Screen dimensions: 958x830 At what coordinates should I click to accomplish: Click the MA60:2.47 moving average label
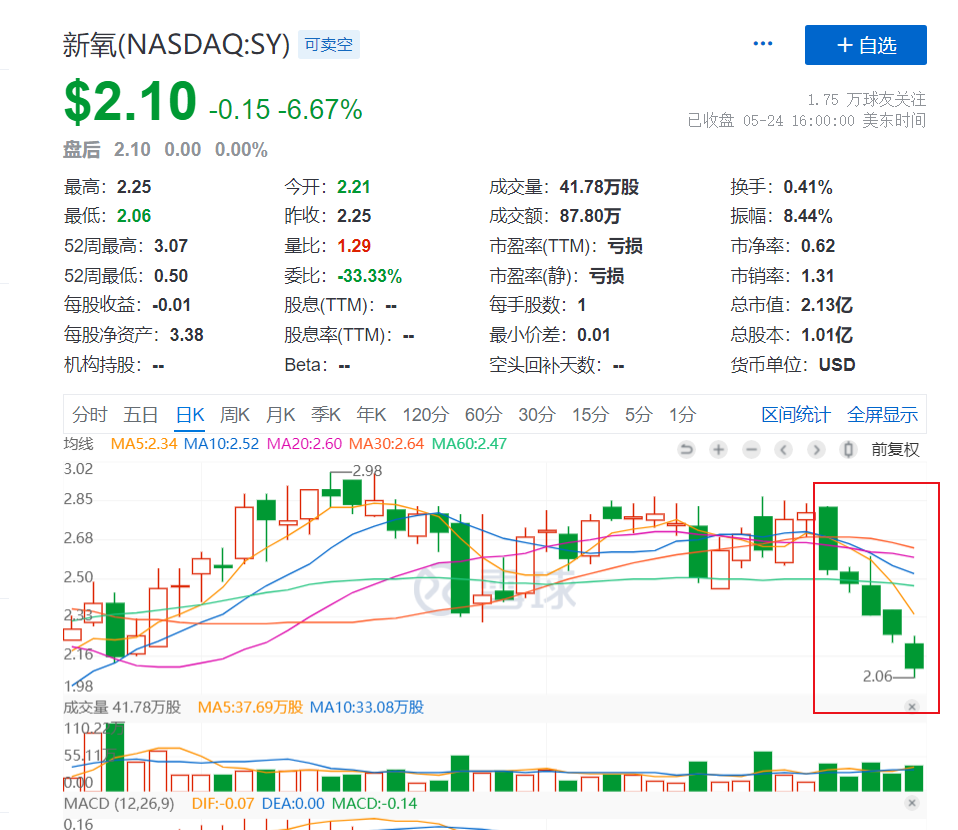click(469, 444)
